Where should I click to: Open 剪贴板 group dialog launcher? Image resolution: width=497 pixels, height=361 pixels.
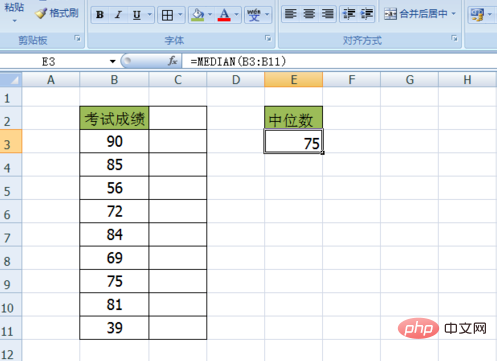(x=77, y=39)
